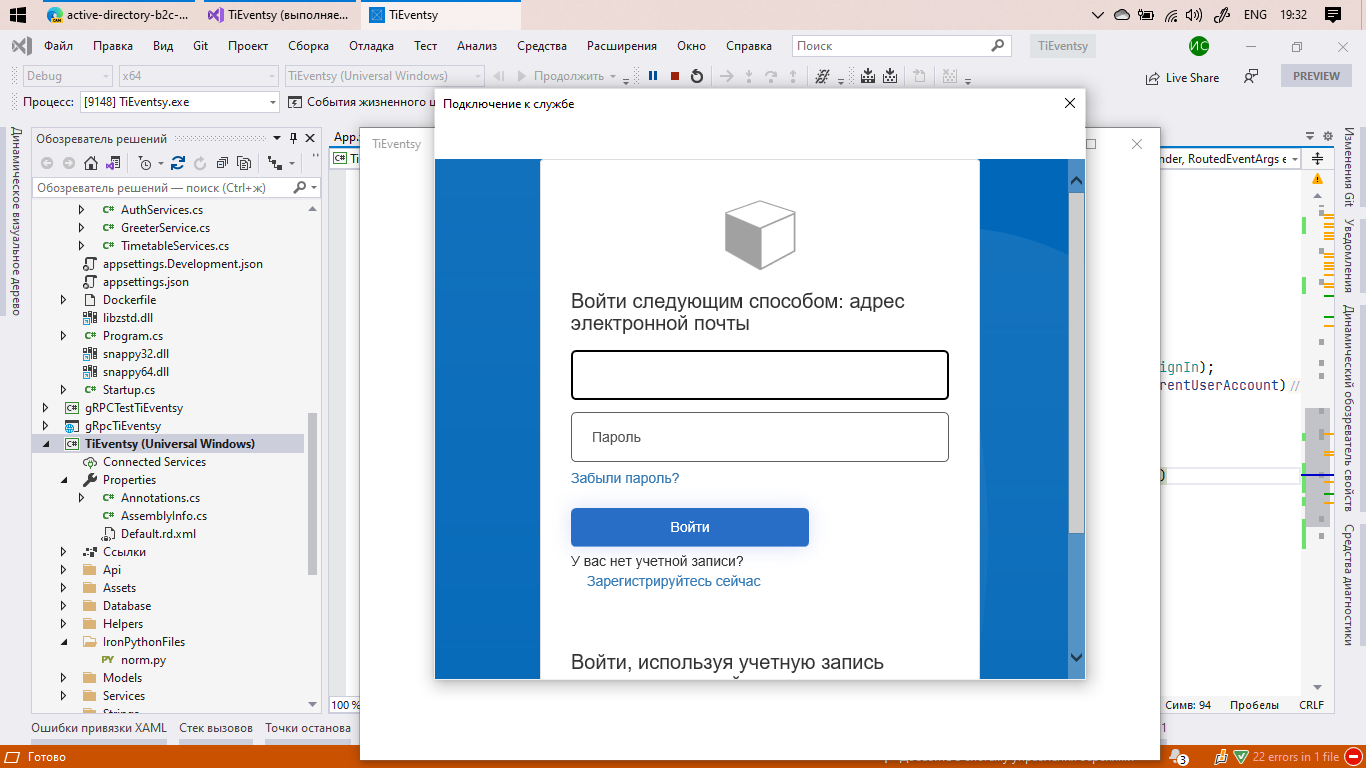Open the Debug configuration dropdown
The height and width of the screenshot is (768, 1366).
(x=67, y=76)
